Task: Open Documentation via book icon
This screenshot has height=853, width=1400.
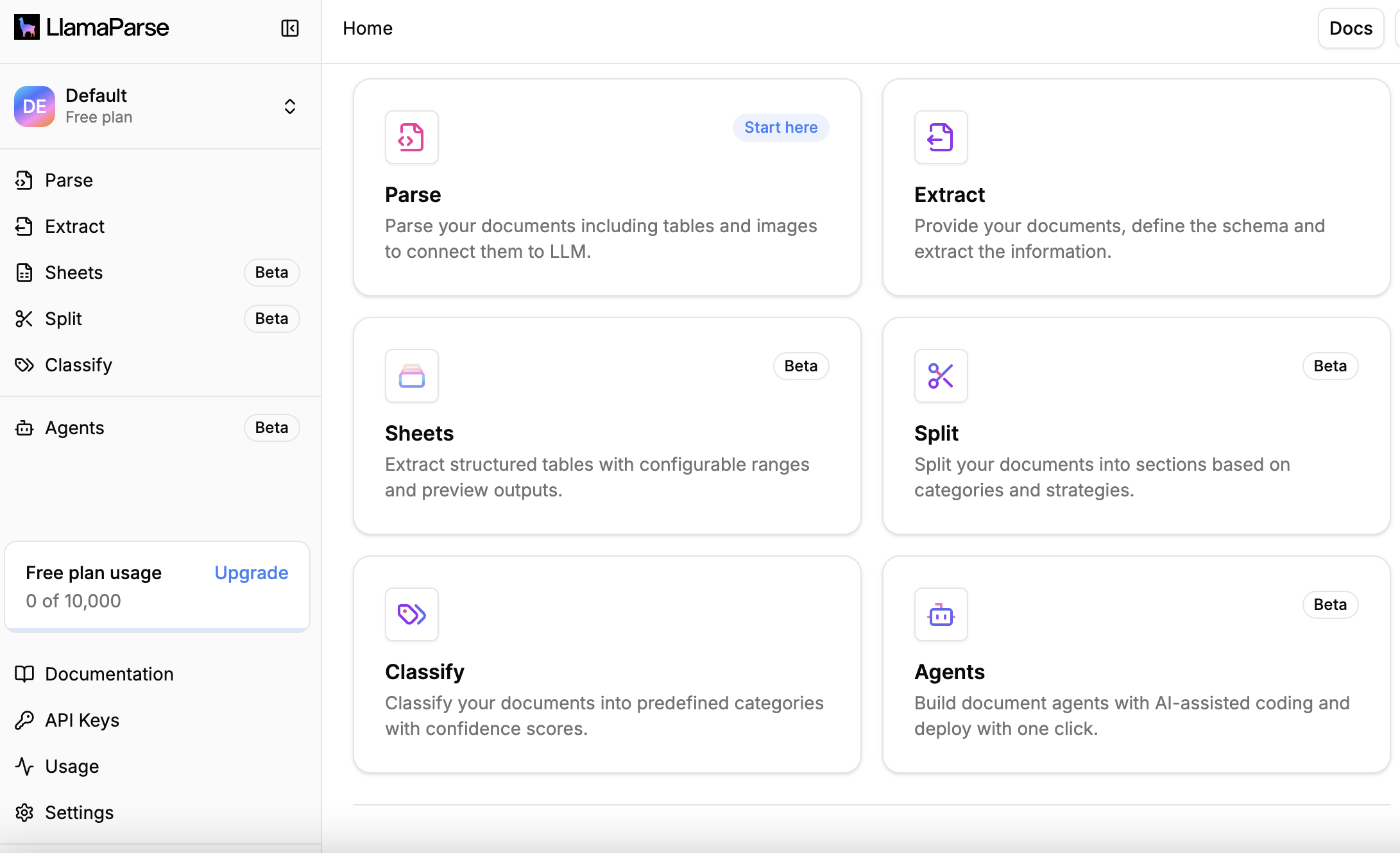Action: point(24,674)
